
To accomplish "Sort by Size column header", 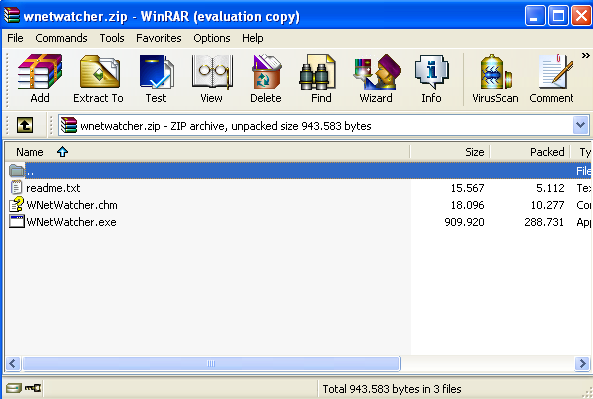I will (x=450, y=152).
